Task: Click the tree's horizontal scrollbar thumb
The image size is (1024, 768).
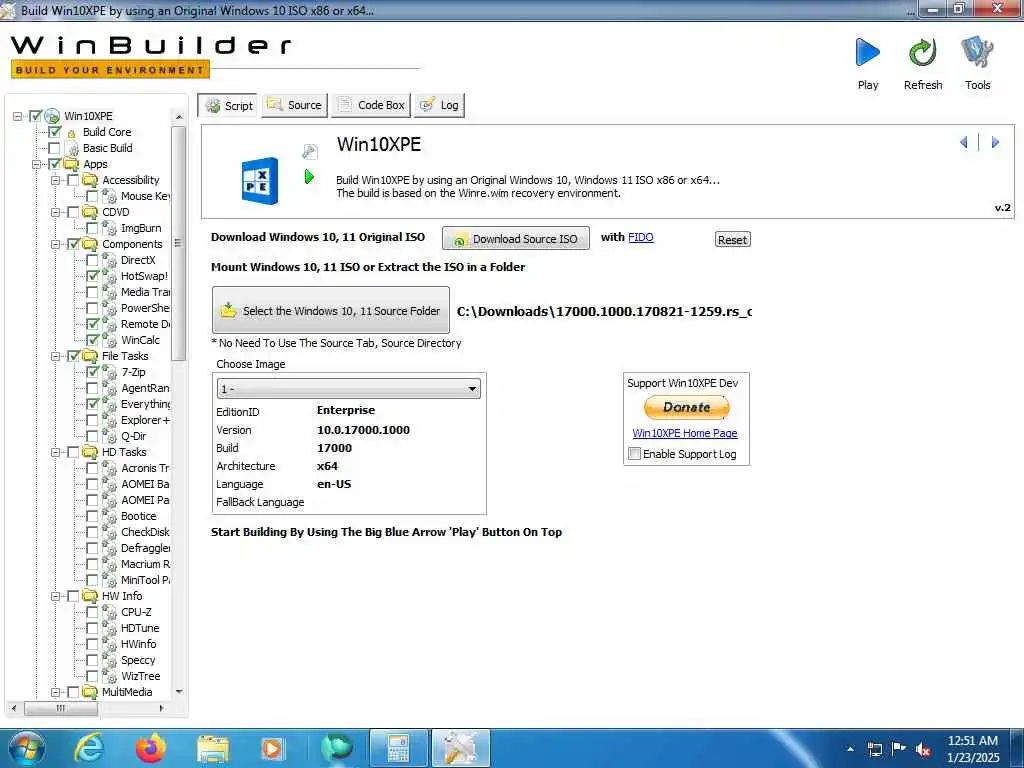Action: pos(61,708)
